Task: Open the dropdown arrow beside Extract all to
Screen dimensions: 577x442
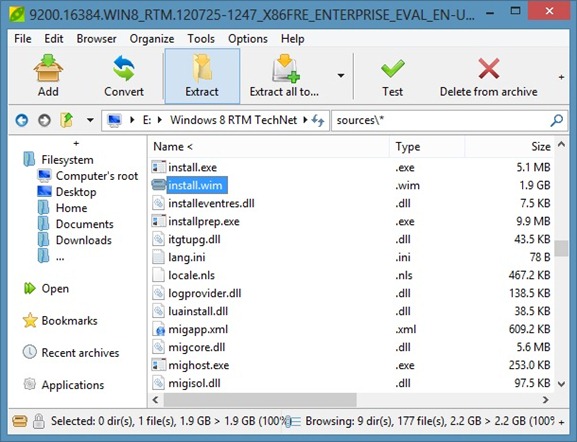Action: pos(341,76)
